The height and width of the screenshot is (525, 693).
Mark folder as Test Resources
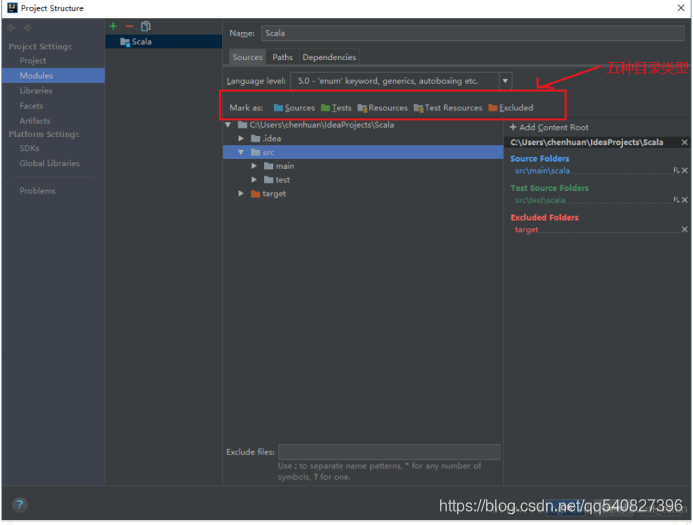pos(448,108)
